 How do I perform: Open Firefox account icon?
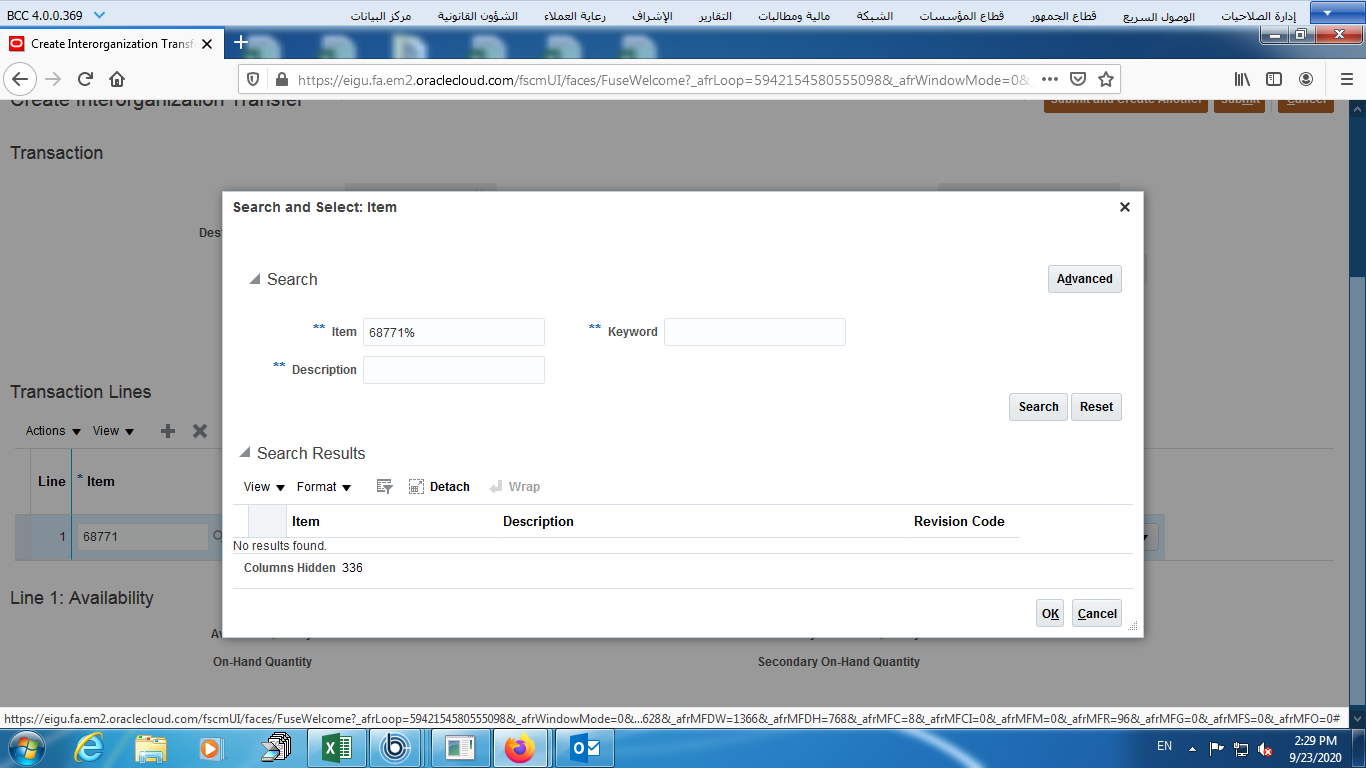[x=1306, y=79]
